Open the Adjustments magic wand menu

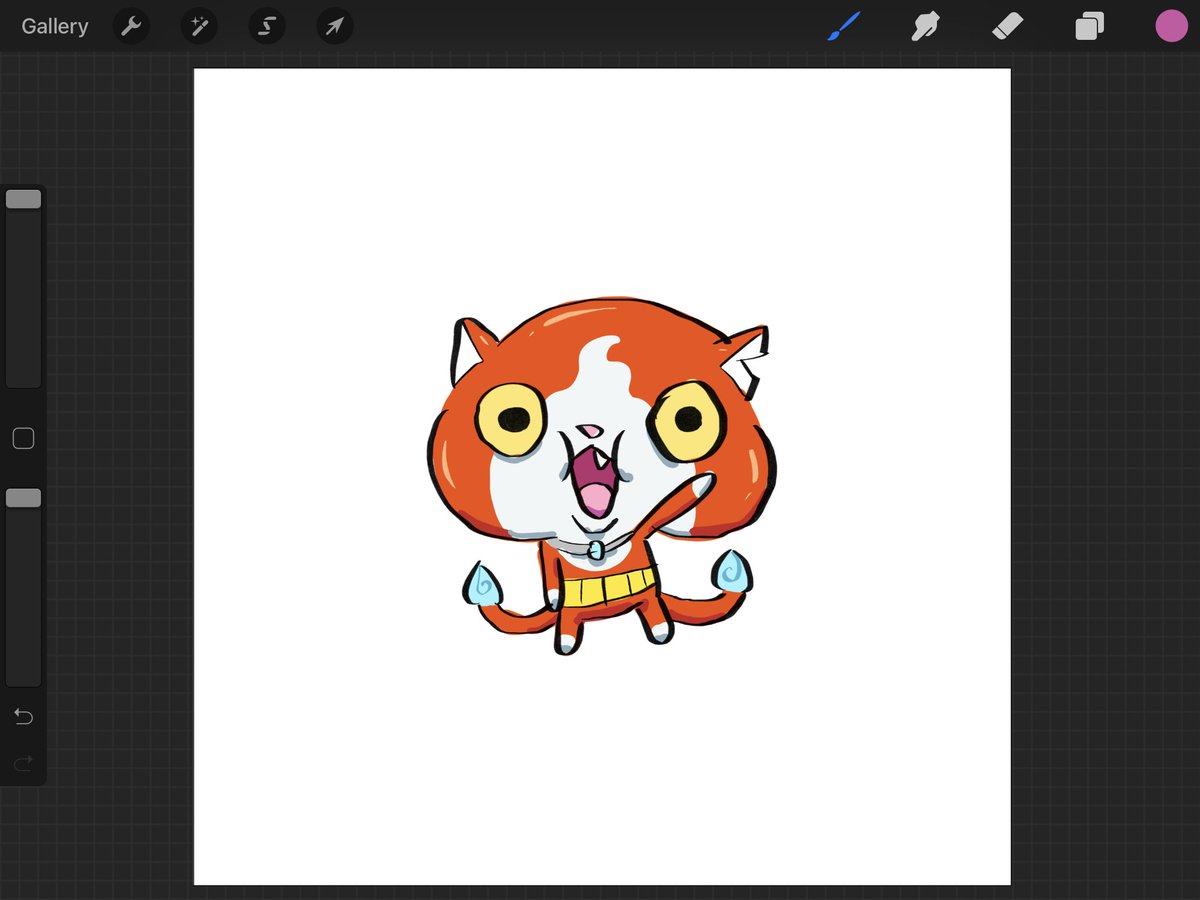tap(199, 26)
